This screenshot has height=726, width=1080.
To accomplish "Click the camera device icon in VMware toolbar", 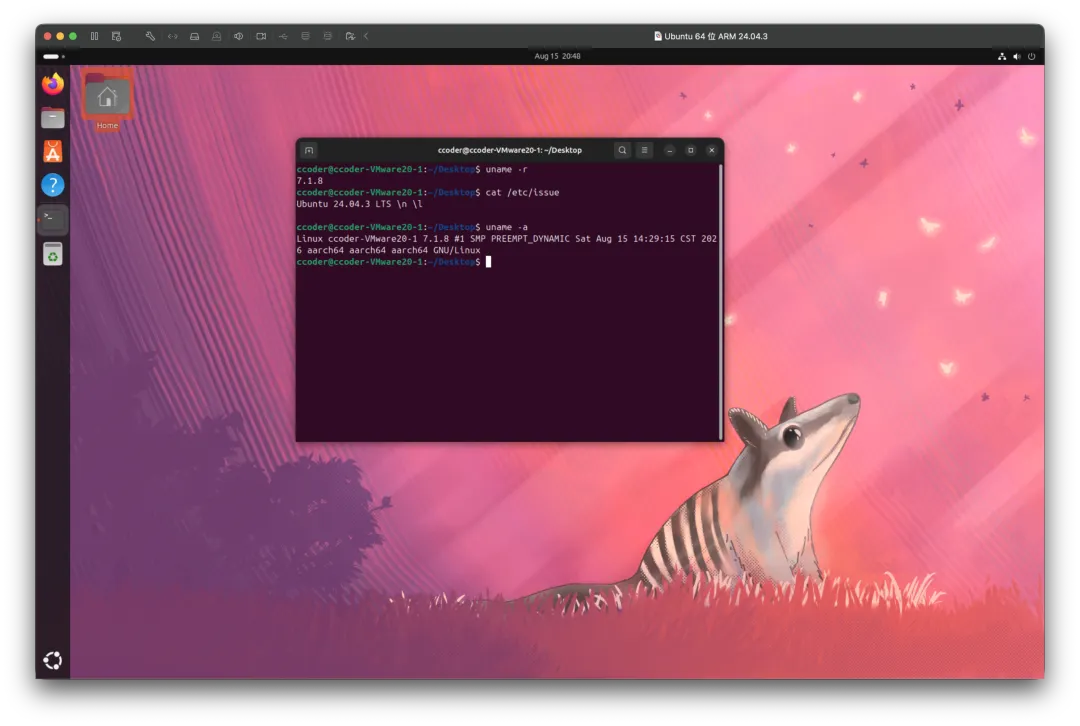I will click(261, 36).
